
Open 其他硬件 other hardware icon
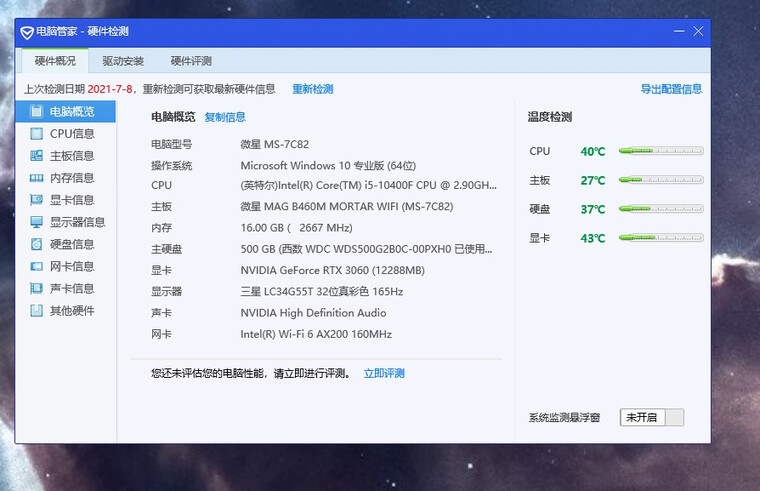pyautogui.click(x=36, y=310)
